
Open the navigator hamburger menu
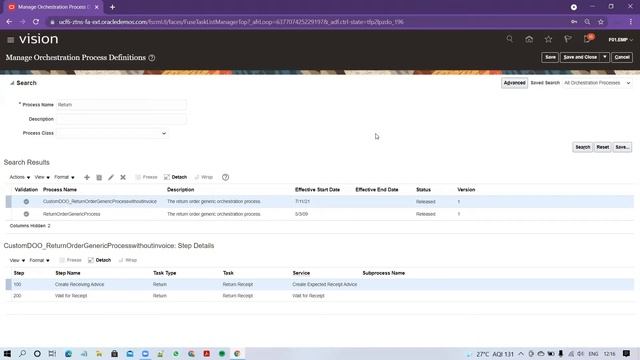(x=11, y=40)
